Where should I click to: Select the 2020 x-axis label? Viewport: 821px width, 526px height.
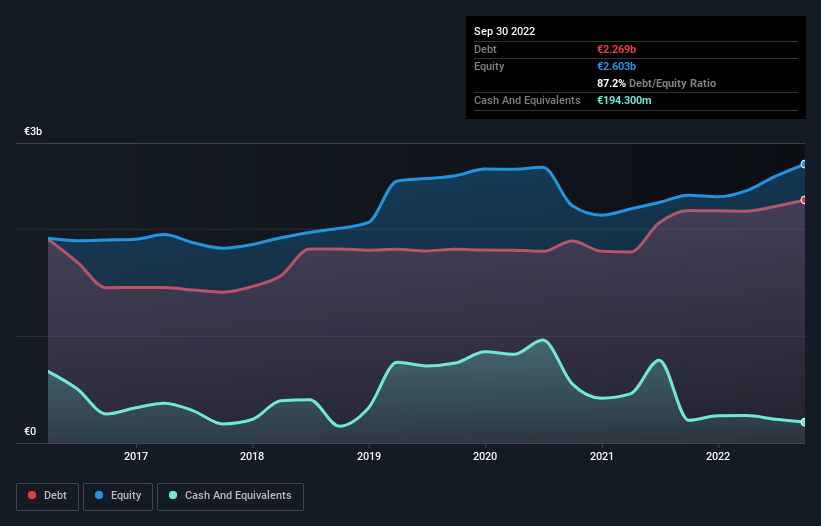(485, 456)
